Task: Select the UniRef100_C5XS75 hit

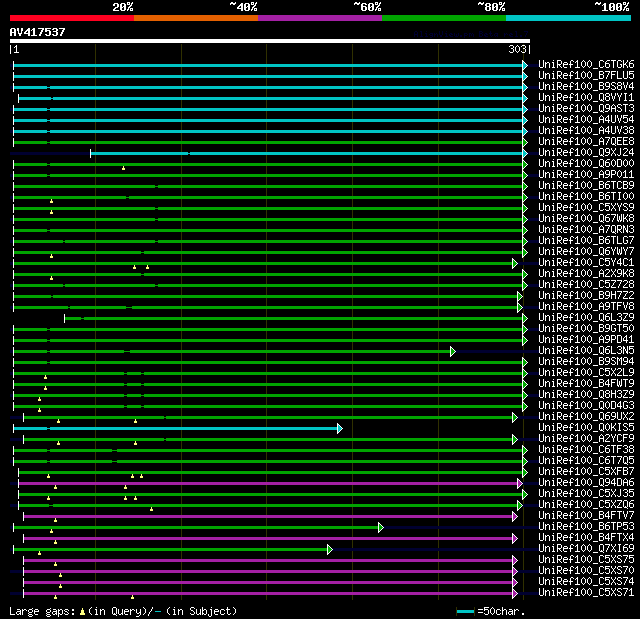Action: click(x=586, y=560)
